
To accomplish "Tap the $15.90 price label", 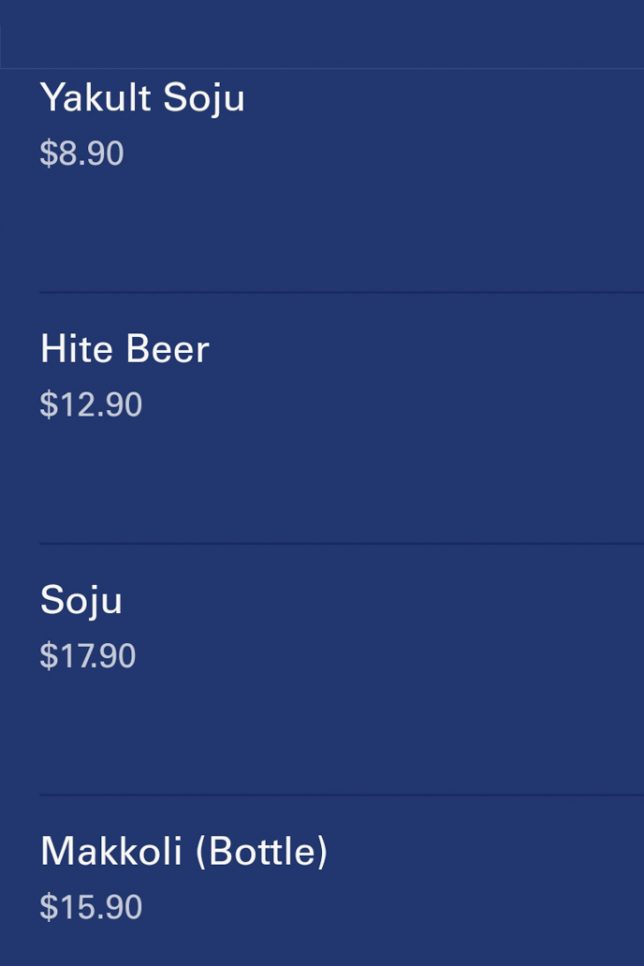I will point(91,907).
